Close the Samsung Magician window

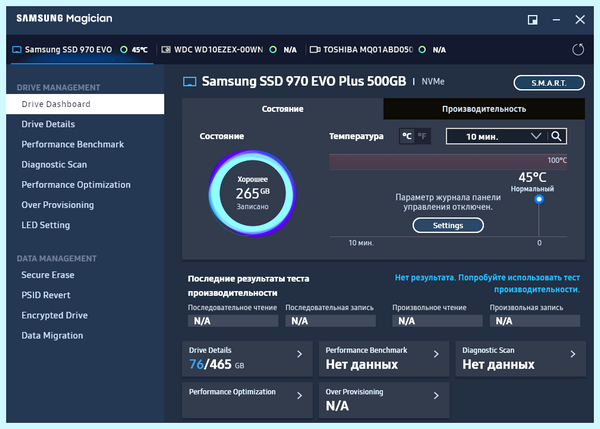580,20
